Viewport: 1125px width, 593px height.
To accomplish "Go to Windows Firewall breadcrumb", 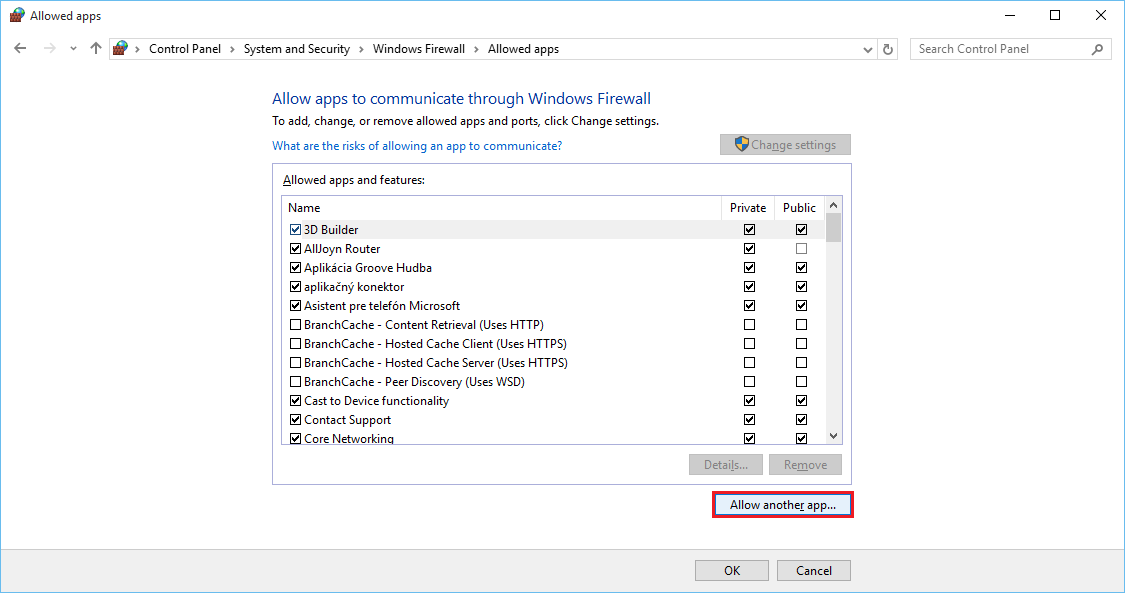I will tap(418, 49).
